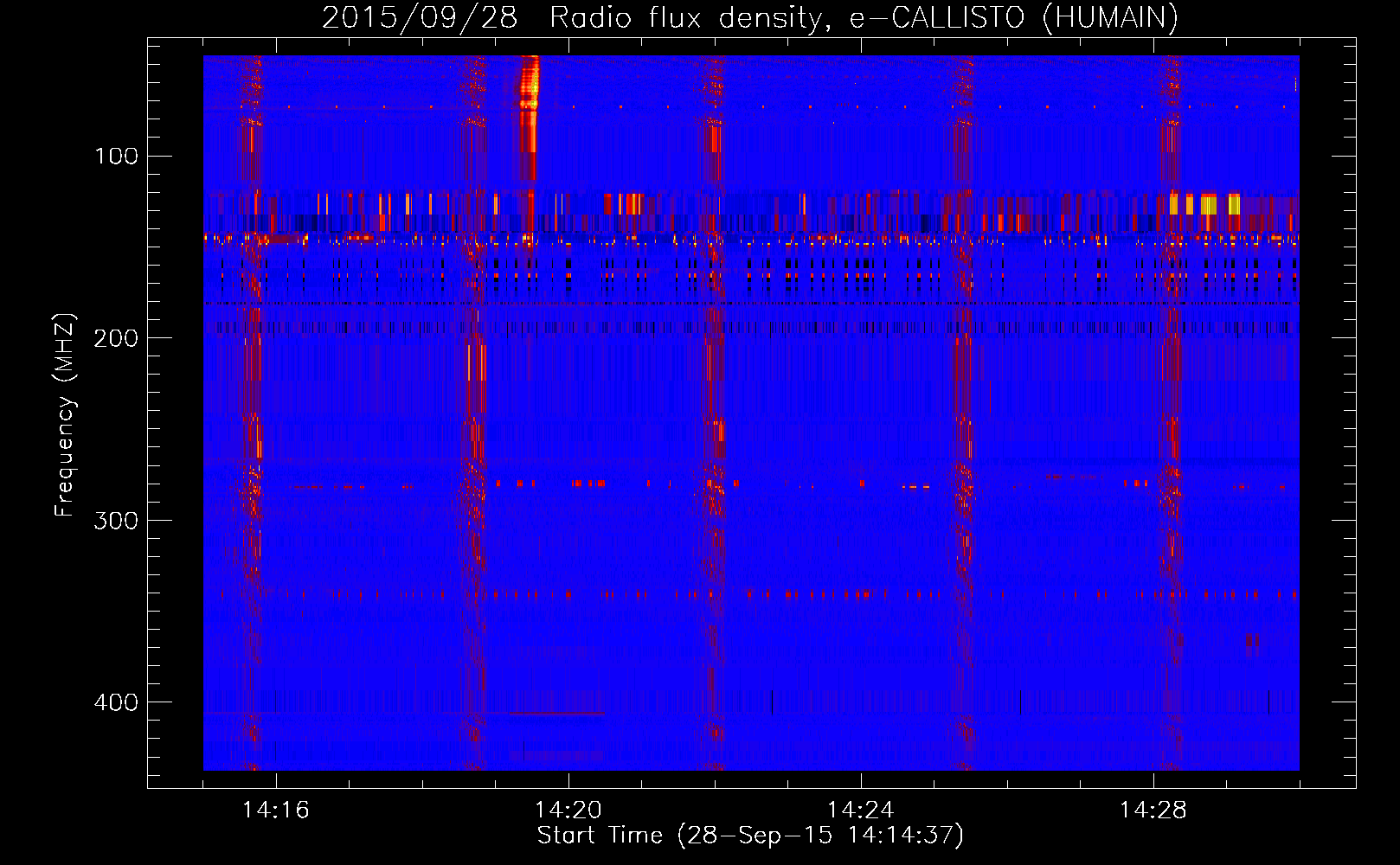1400x865 pixels.
Task: Click the 14:20 time tick label
Action: pos(568,811)
